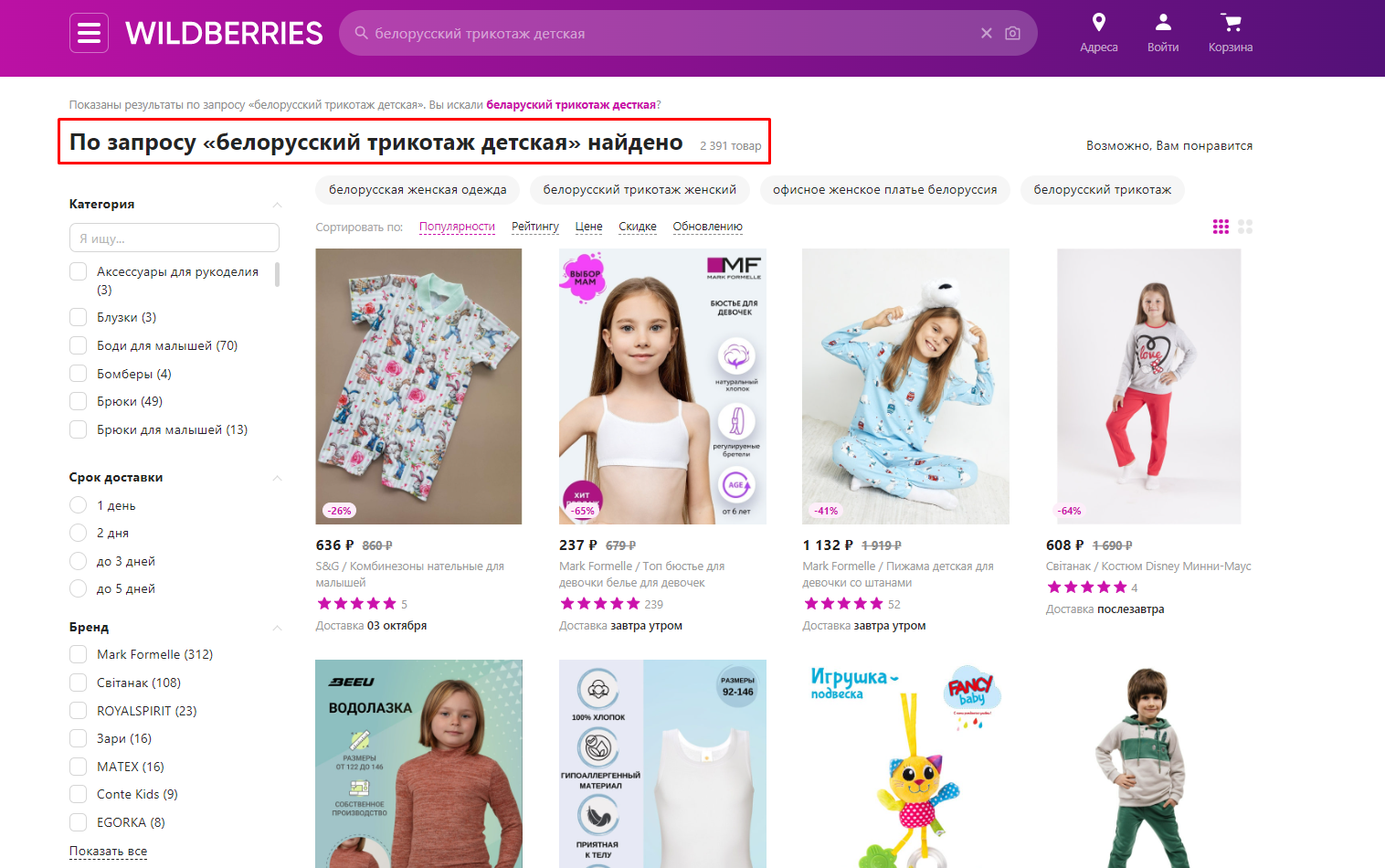Screen dimensions: 1385x868
Task: Switch to large grid view icon
Action: (x=1245, y=227)
